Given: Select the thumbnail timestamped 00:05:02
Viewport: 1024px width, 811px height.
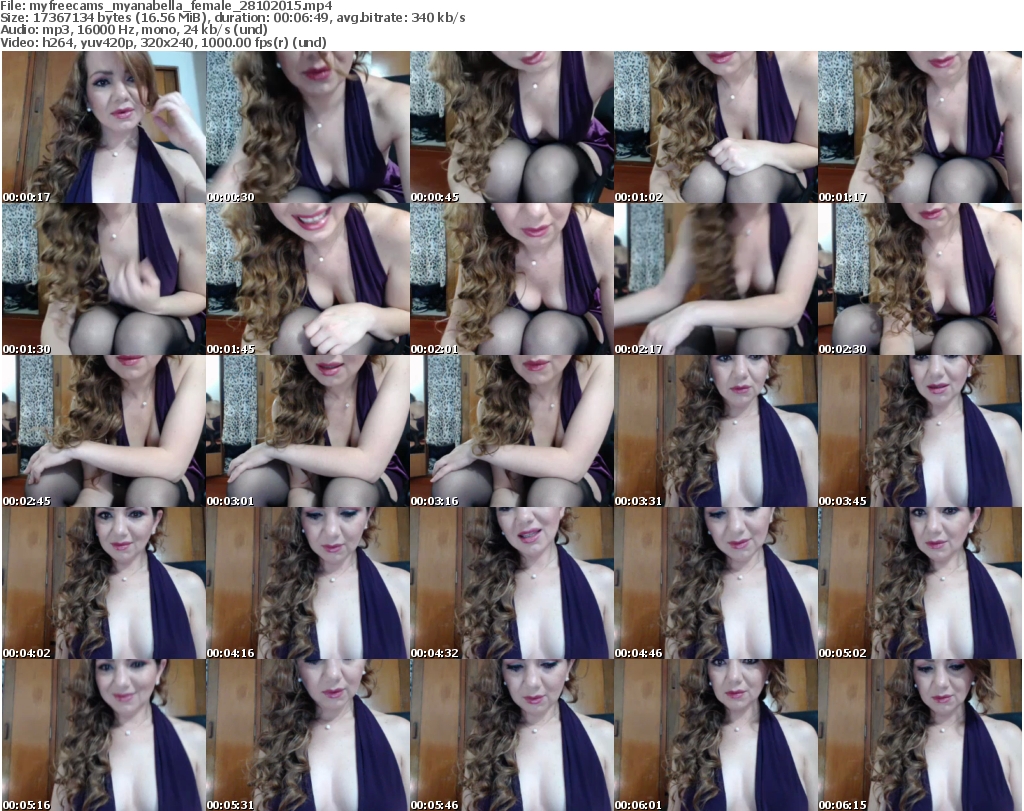Looking at the screenshot, I should 920,583.
